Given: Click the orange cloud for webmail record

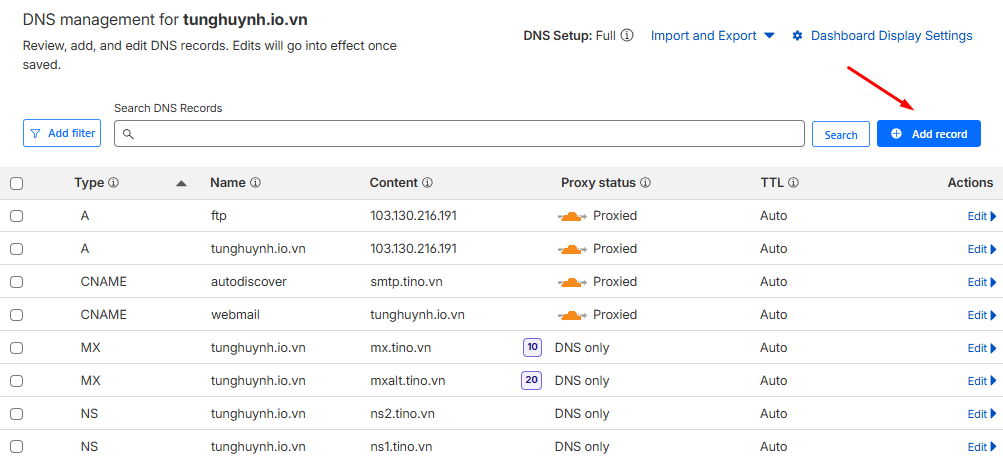Looking at the screenshot, I should coord(572,315).
